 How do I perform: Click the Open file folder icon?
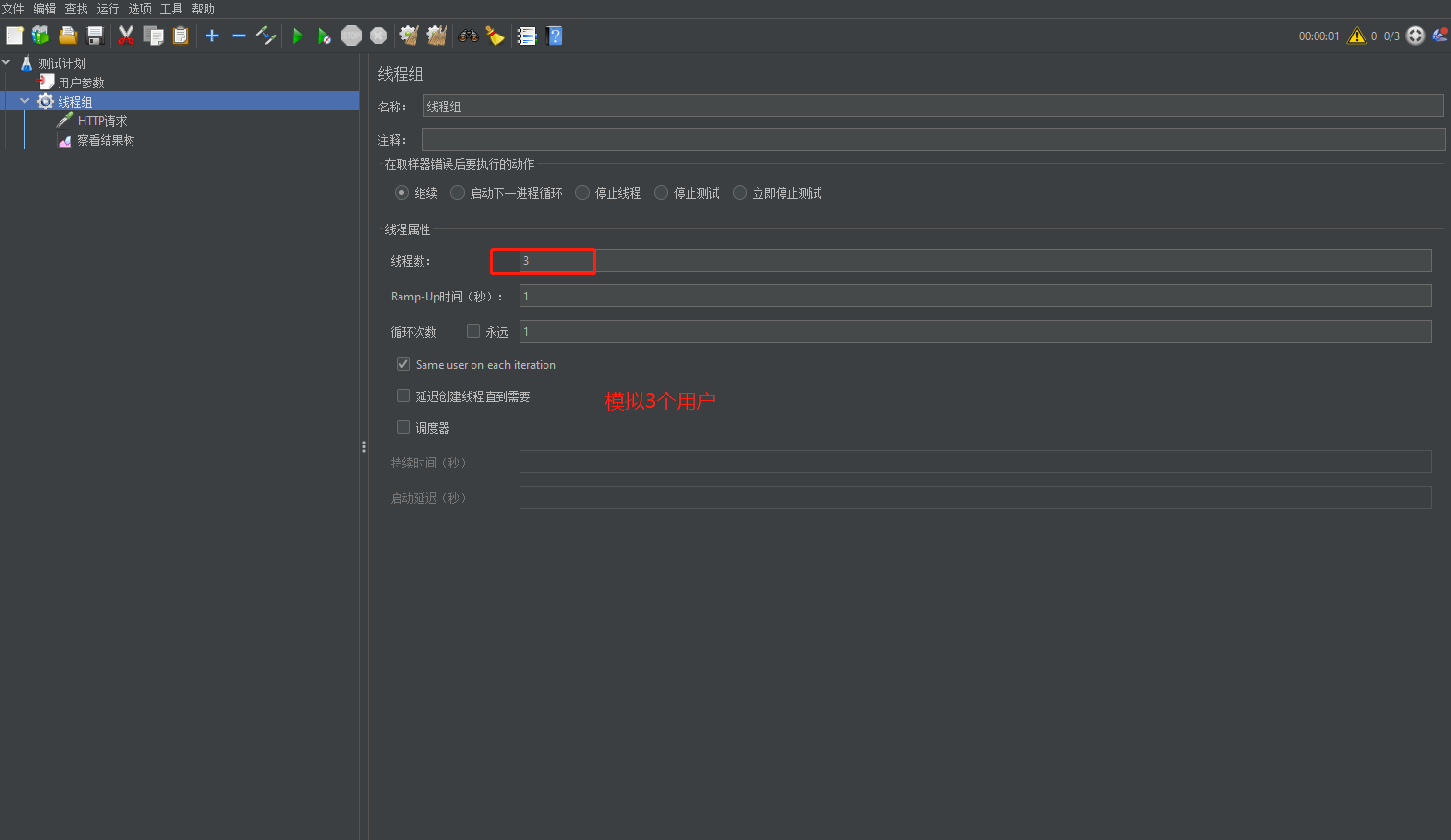[x=67, y=36]
